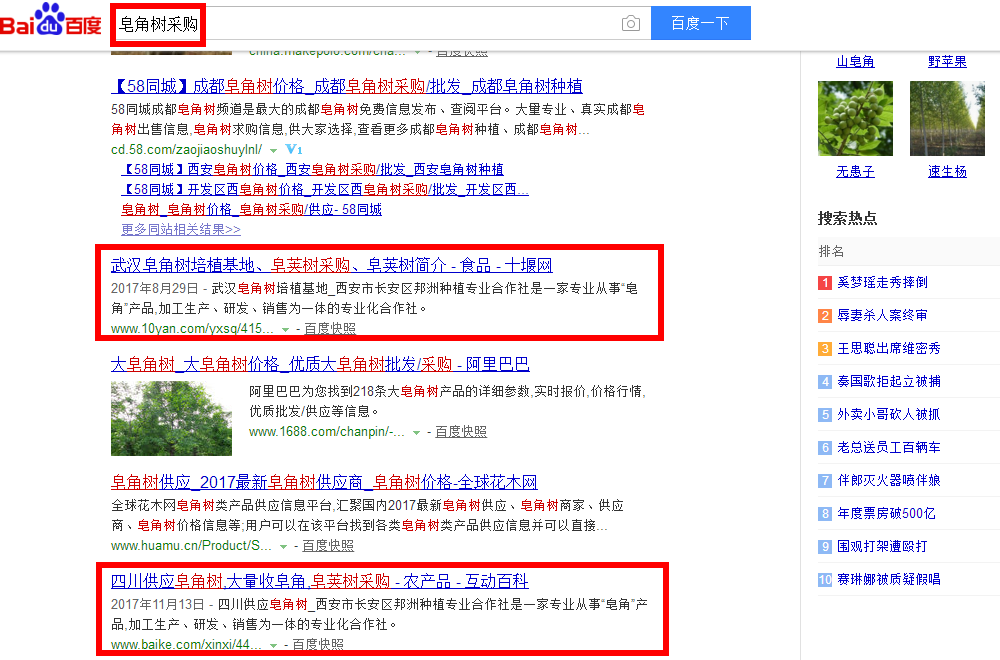This screenshot has height=660, width=1000.
Task: Expand the arrow next to www.1688.com URL
Action: 416,433
